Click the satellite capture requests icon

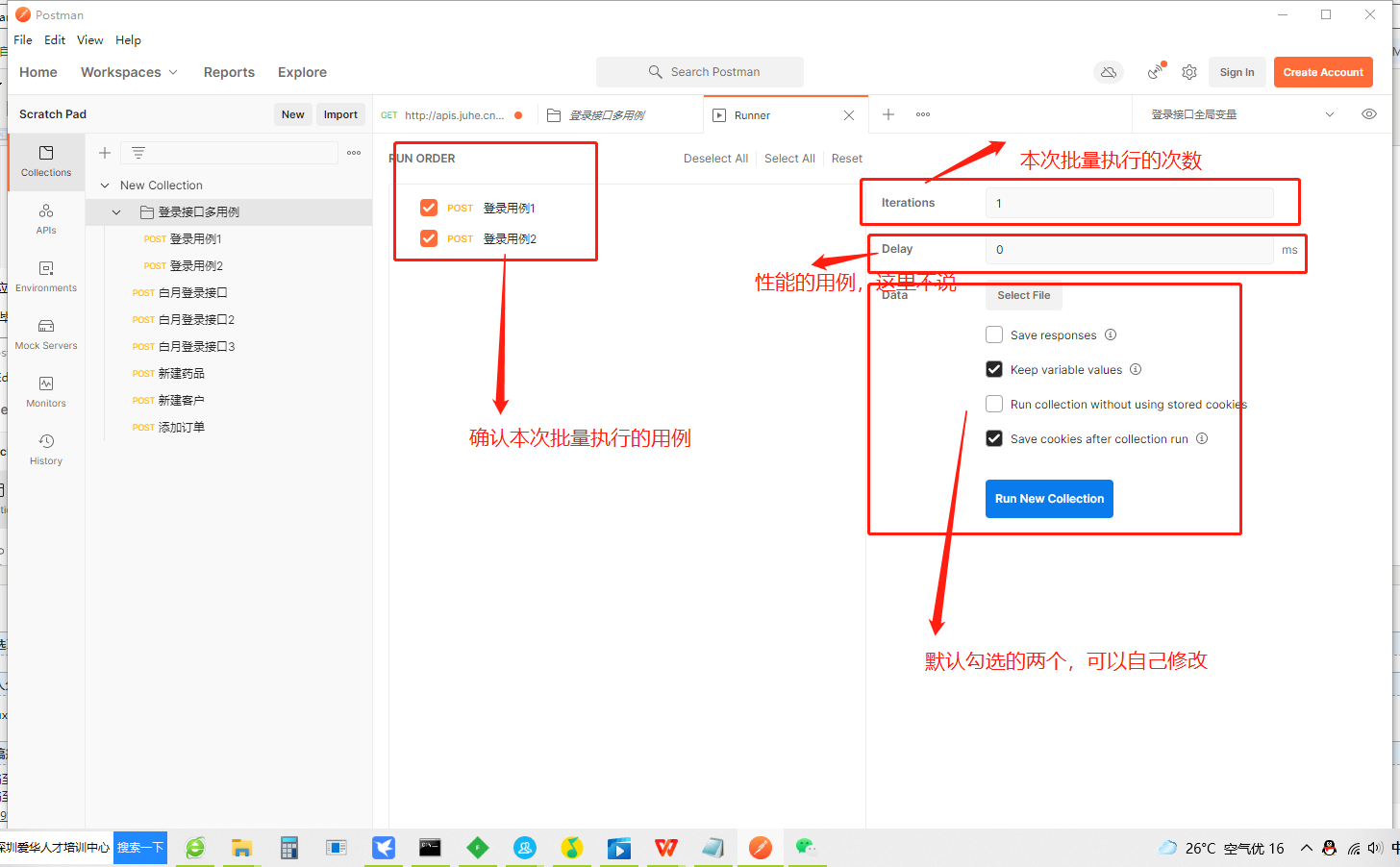(1156, 72)
